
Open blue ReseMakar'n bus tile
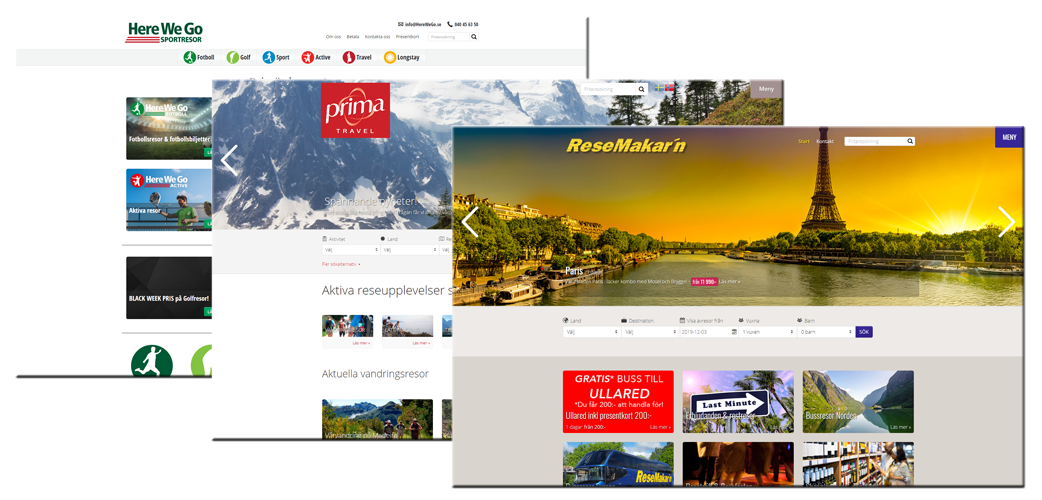coord(618,463)
